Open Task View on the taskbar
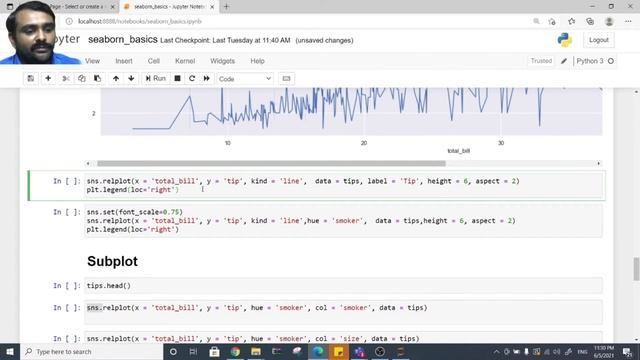640x360 pixels. (193, 351)
